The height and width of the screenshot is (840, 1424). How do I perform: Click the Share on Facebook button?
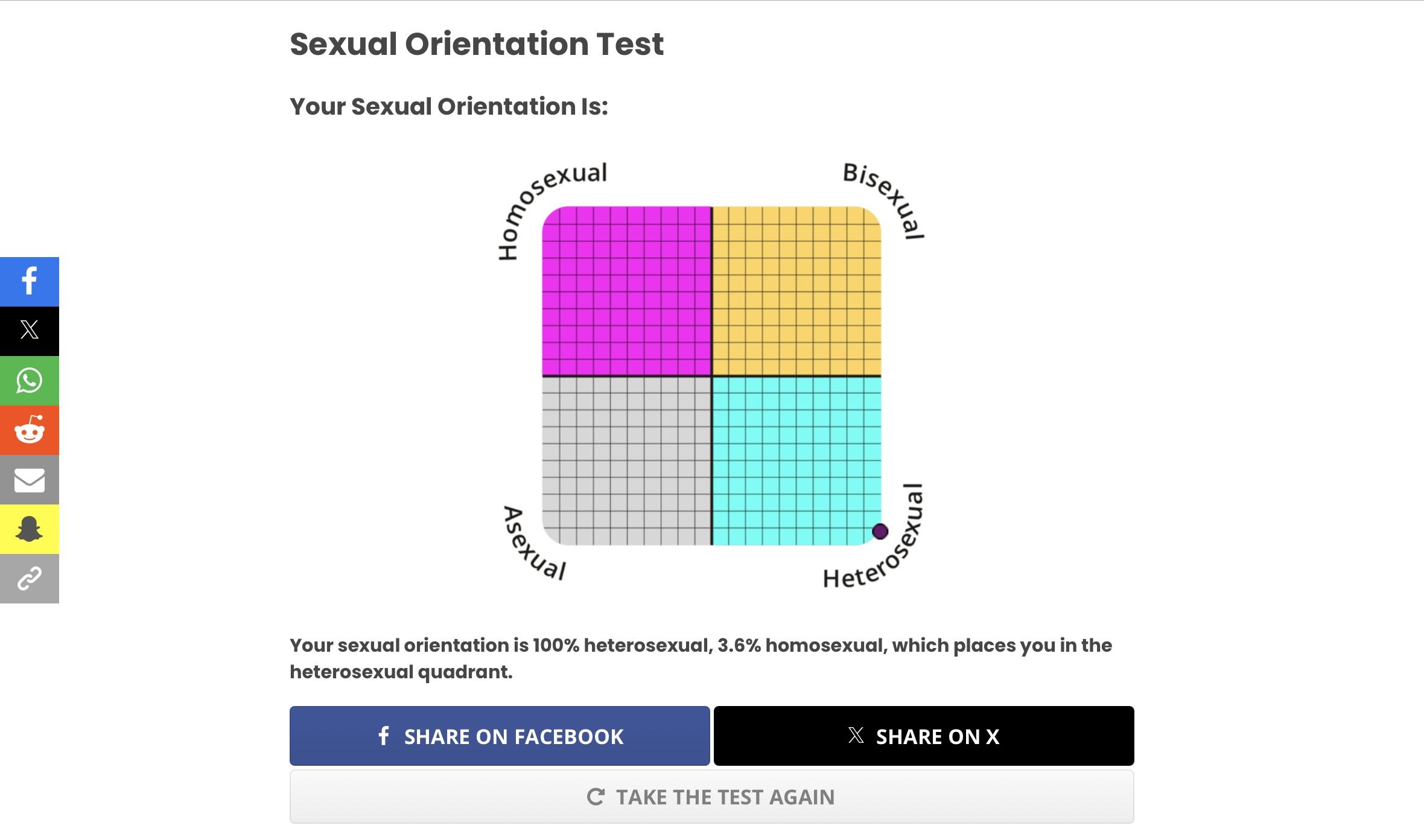pos(500,736)
